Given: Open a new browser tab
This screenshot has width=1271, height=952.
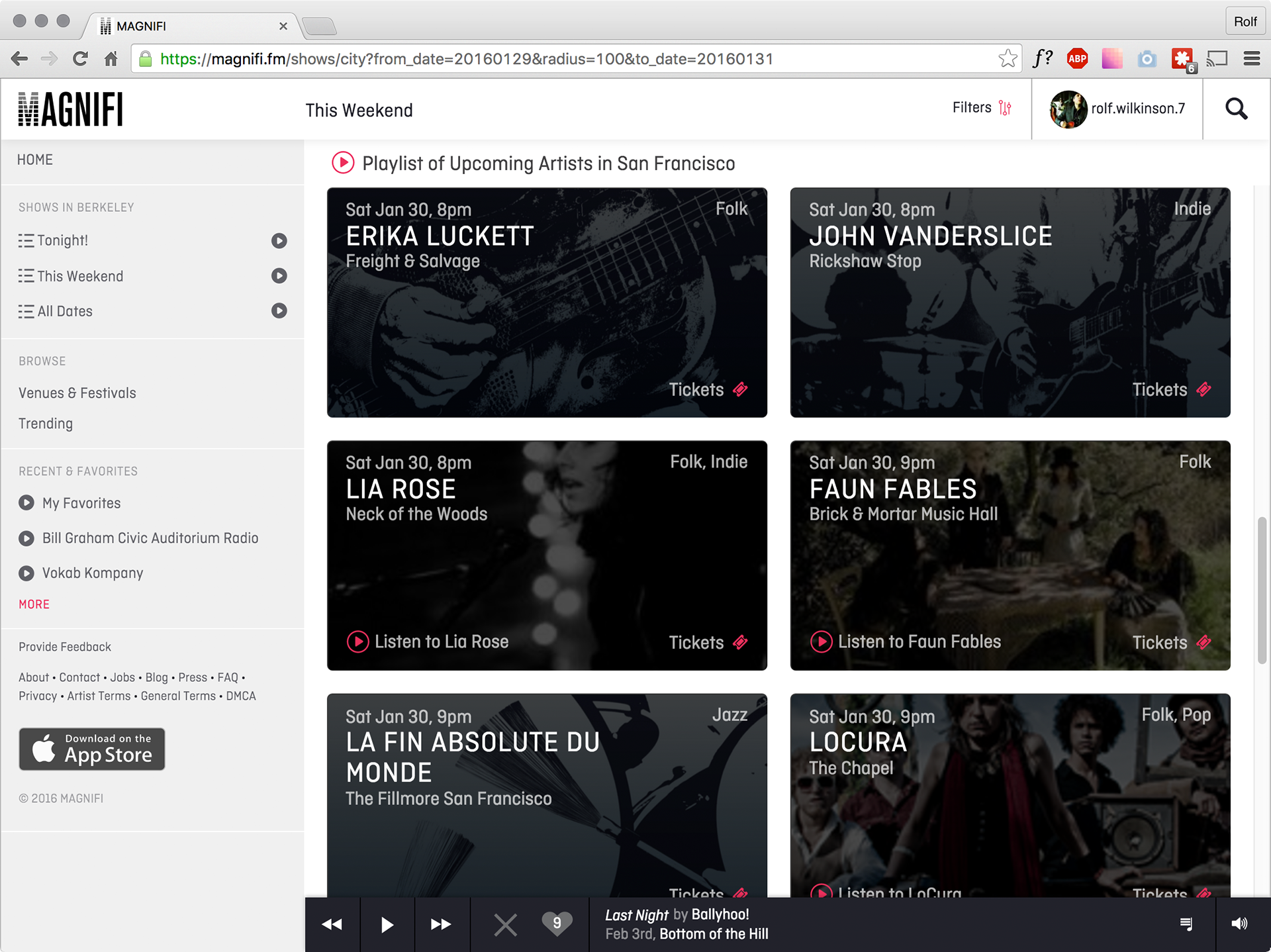Looking at the screenshot, I should [320, 26].
